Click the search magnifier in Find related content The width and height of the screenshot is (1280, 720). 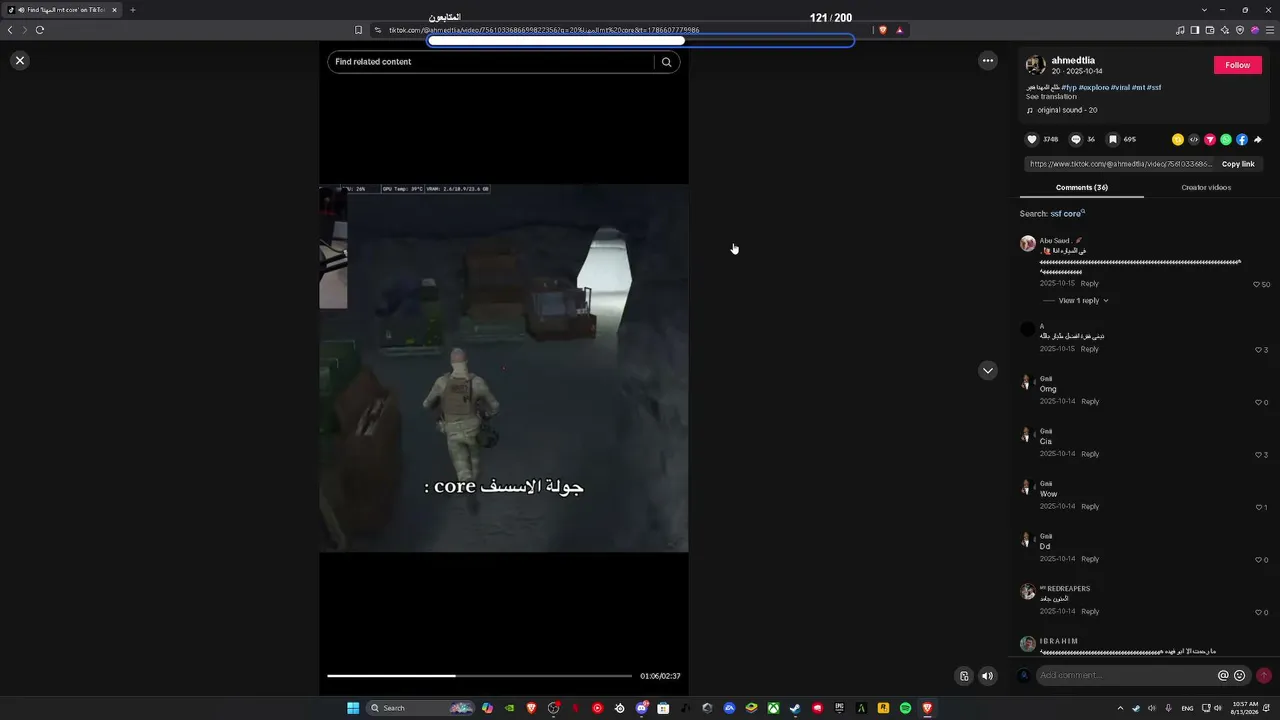point(667,62)
